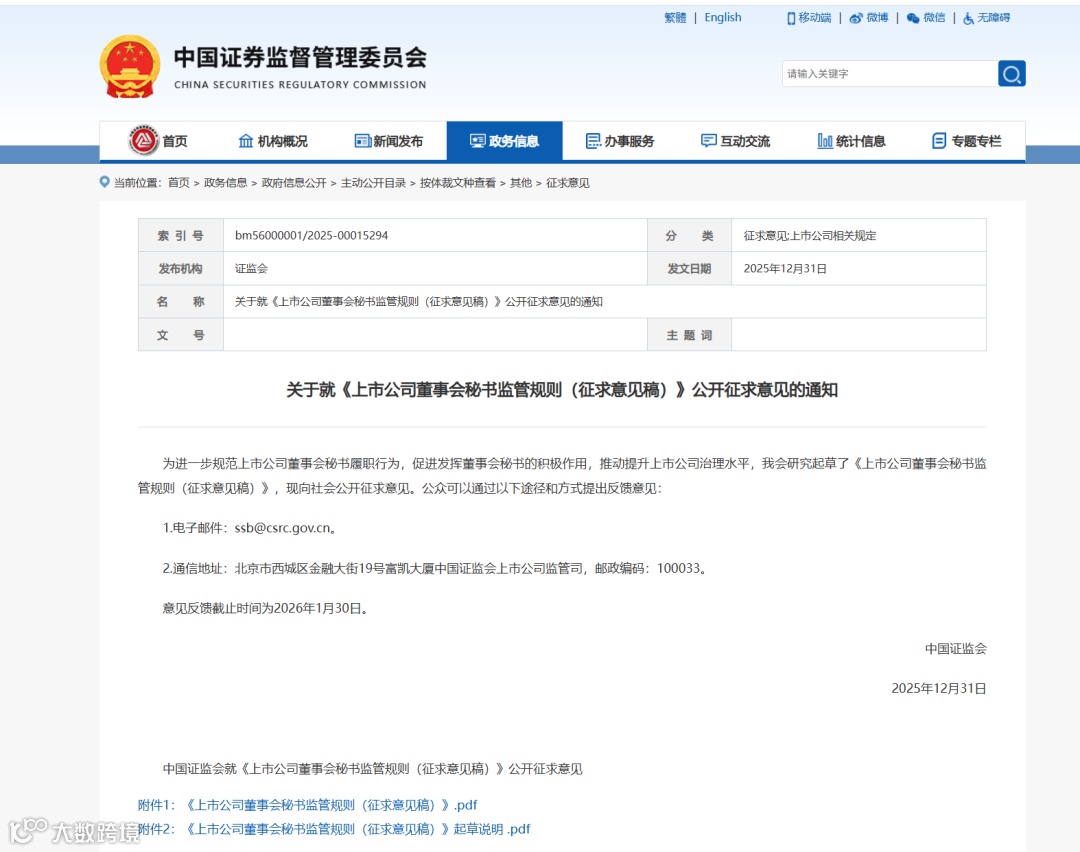Switch the site language to English
Viewport: 1080px width, 852px height.
723,18
